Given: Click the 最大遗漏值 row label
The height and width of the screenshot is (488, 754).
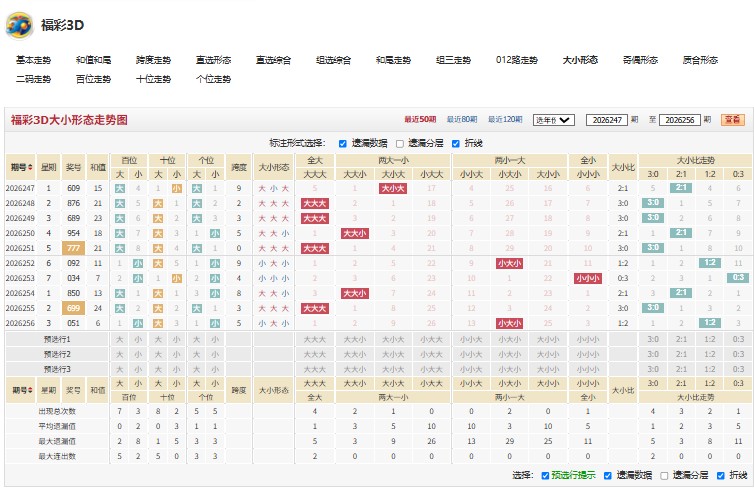Looking at the screenshot, I should coord(57,441).
